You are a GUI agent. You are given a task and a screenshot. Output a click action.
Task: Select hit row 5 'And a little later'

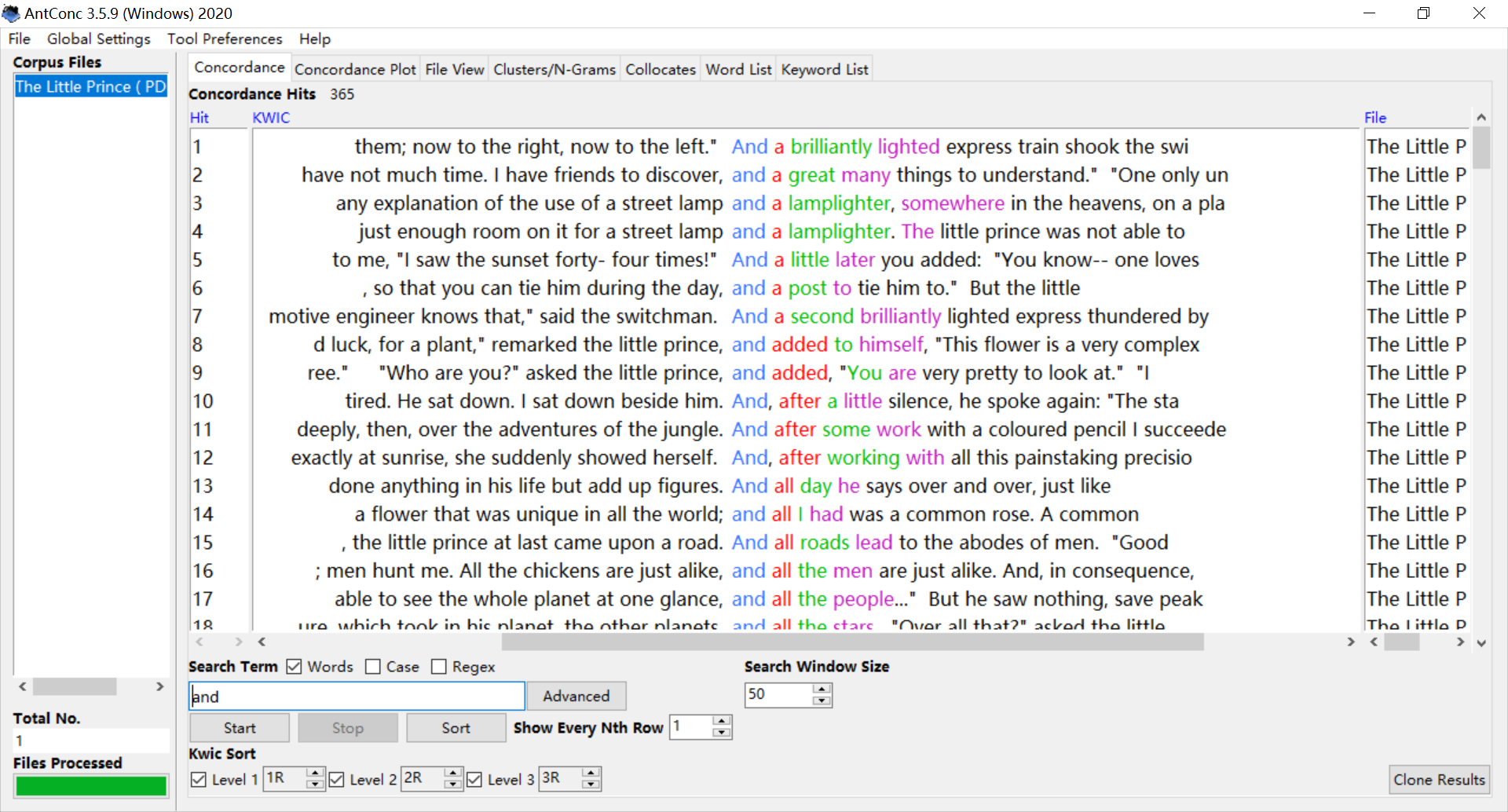(805, 260)
